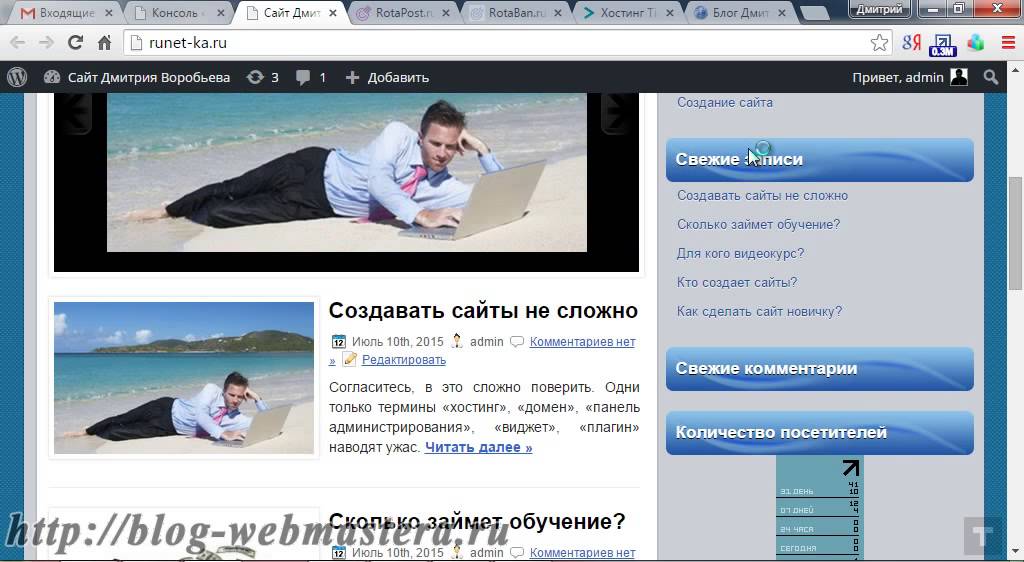This screenshot has height=562, width=1024.
Task: Navigate forward with the forward arrow
Action: point(46,43)
